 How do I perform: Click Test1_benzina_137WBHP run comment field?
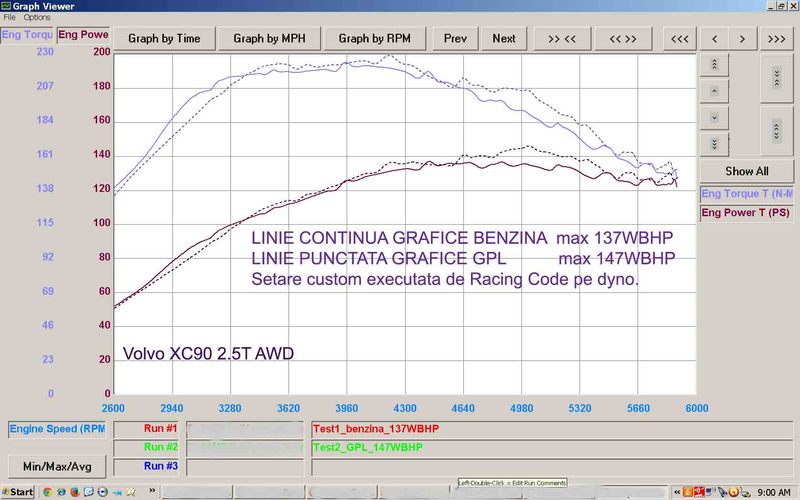pos(552,429)
